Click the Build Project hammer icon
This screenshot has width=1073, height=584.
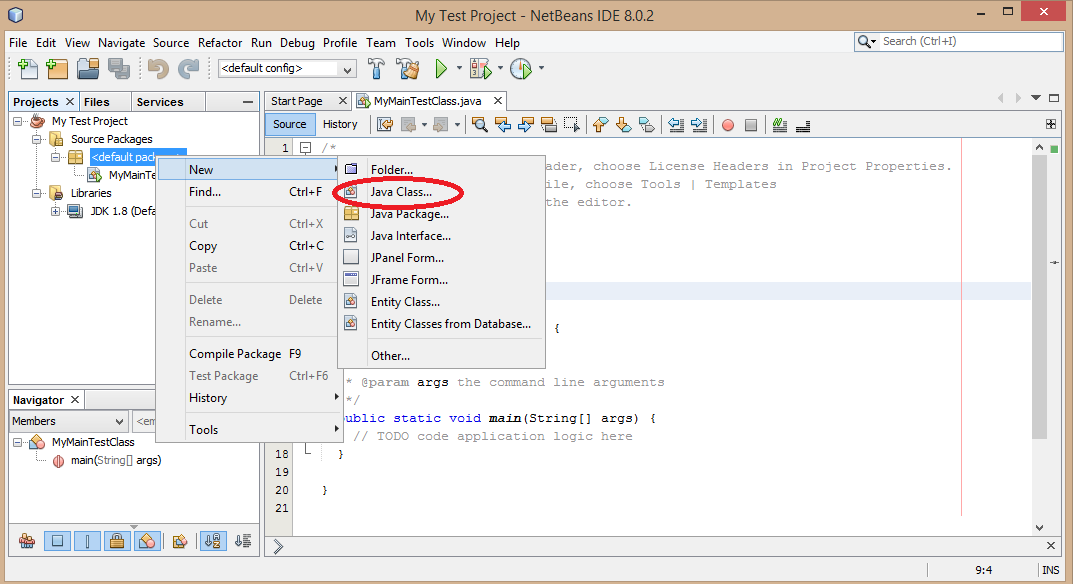(377, 69)
